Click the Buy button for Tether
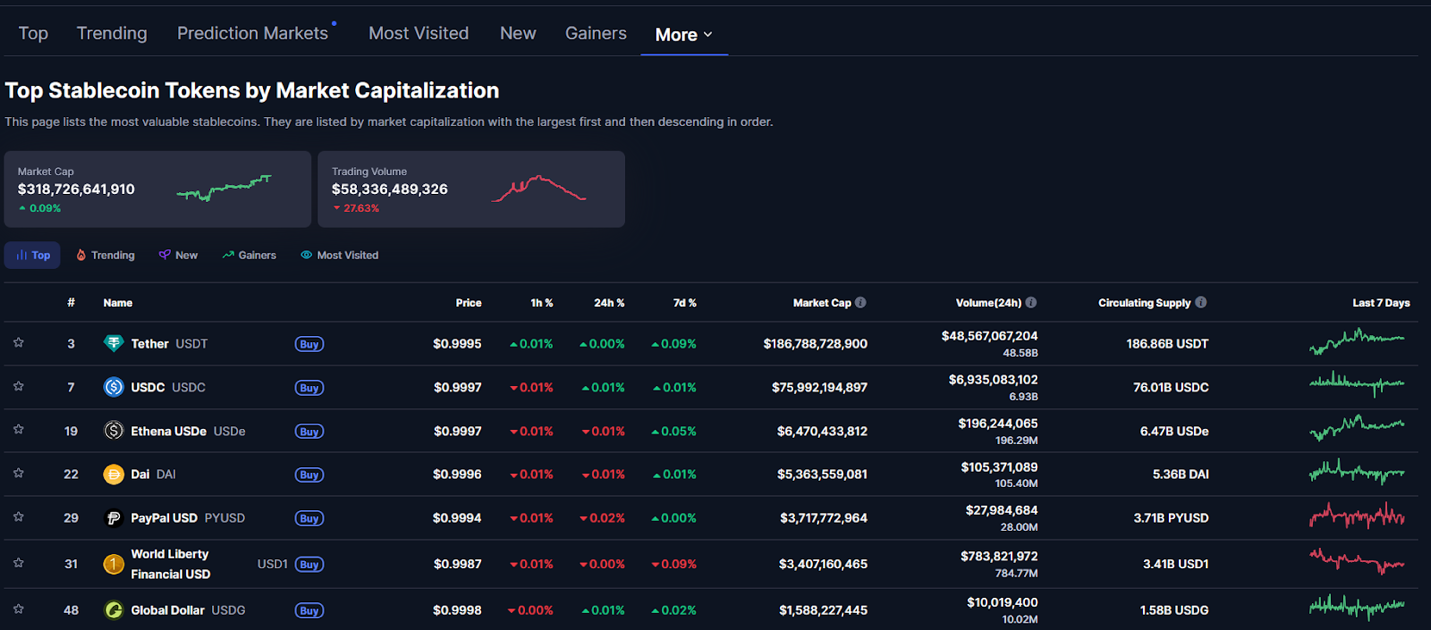The height and width of the screenshot is (630, 1431). click(x=309, y=343)
